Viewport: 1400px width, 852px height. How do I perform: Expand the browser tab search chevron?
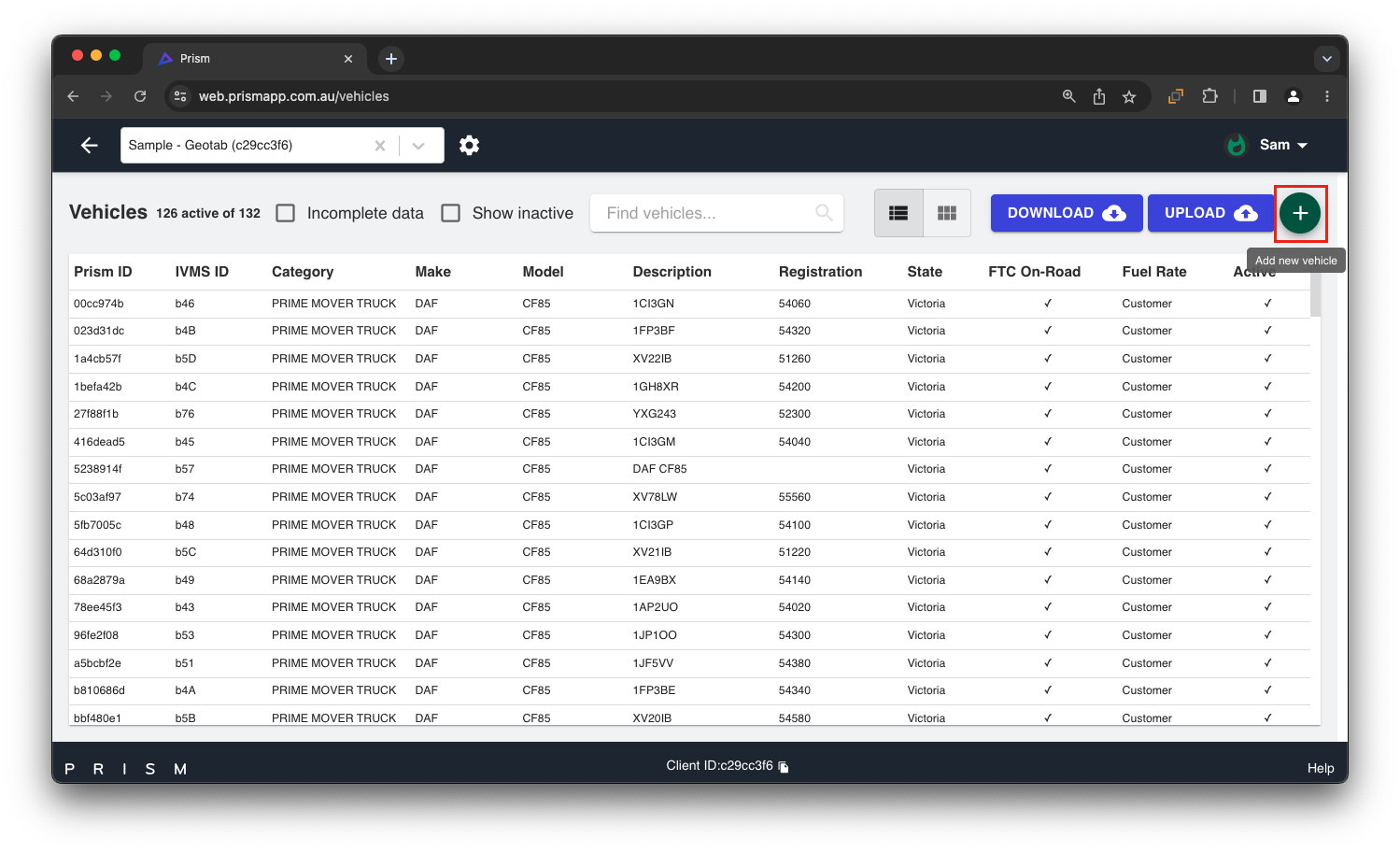pos(1326,59)
